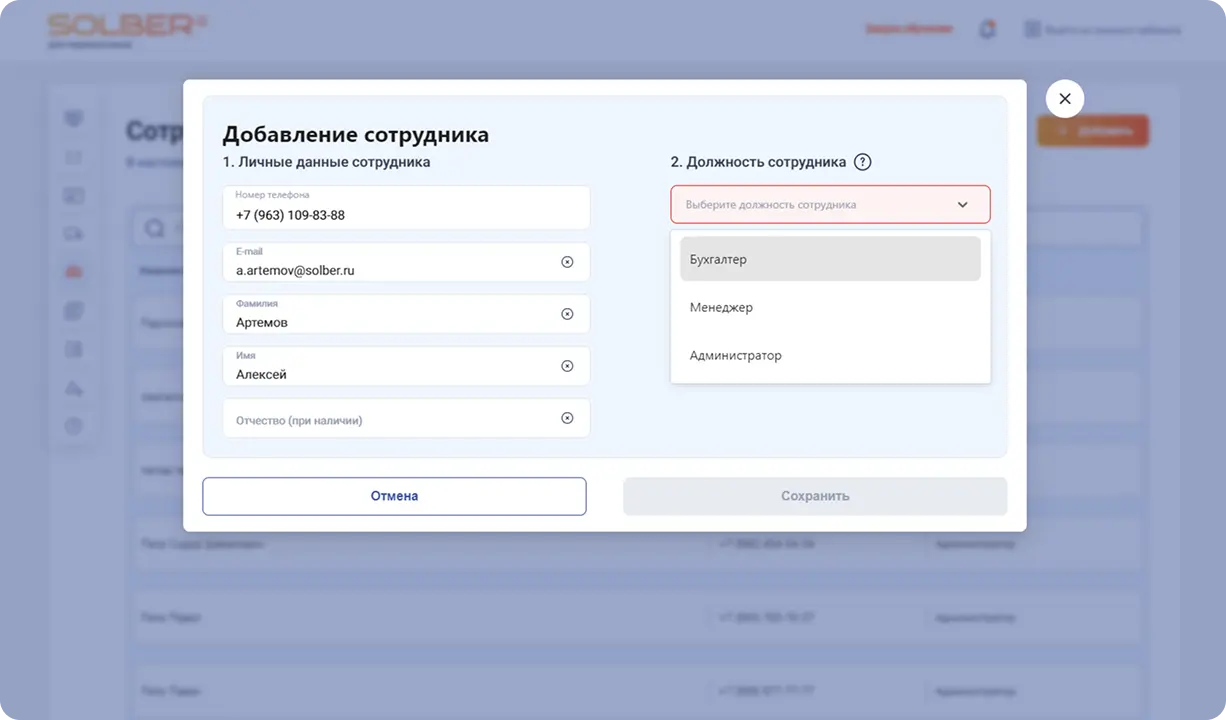
Task: Open the notifications bell in the header
Action: tap(987, 30)
